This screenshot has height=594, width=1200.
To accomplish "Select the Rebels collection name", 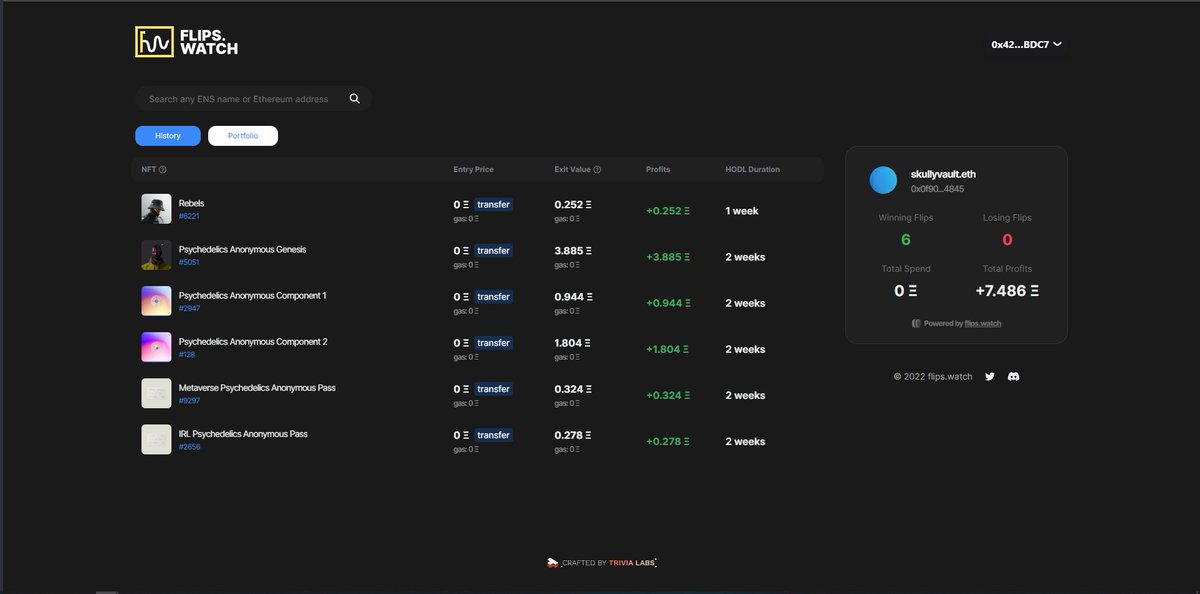I will pos(191,204).
